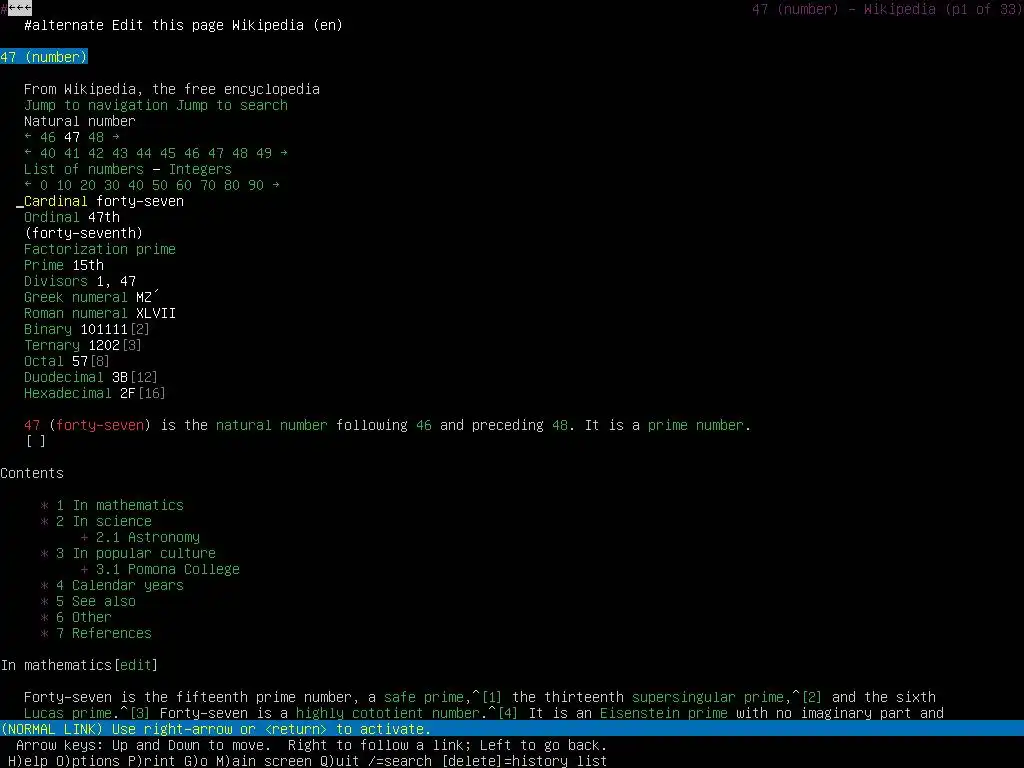Follow the "Jump to navigation" link
The image size is (1024, 768).
[96, 105]
